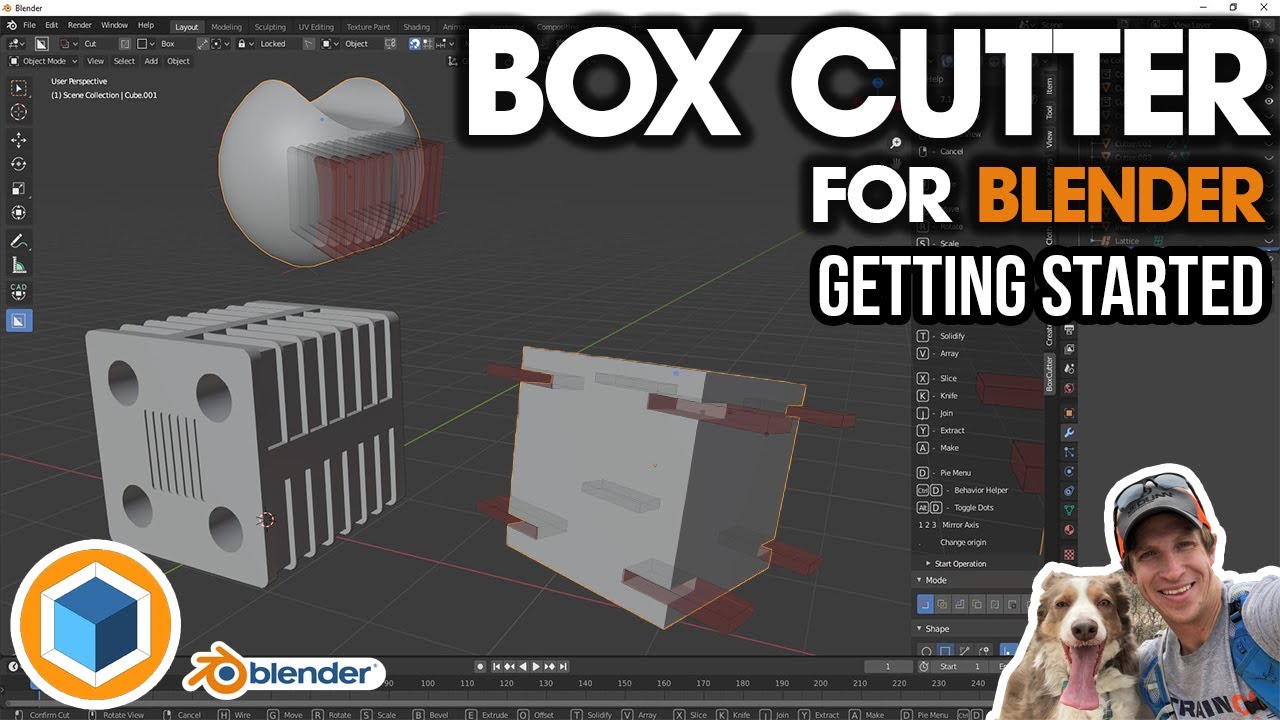
Task: Select the 3D Cursor tool
Action: 19,112
